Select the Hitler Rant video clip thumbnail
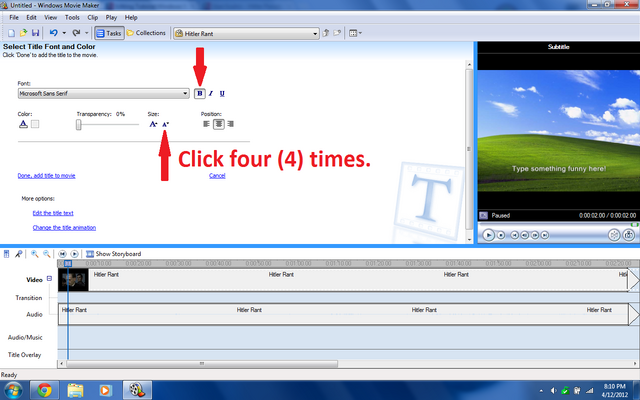This screenshot has width=640, height=400. pos(73,280)
